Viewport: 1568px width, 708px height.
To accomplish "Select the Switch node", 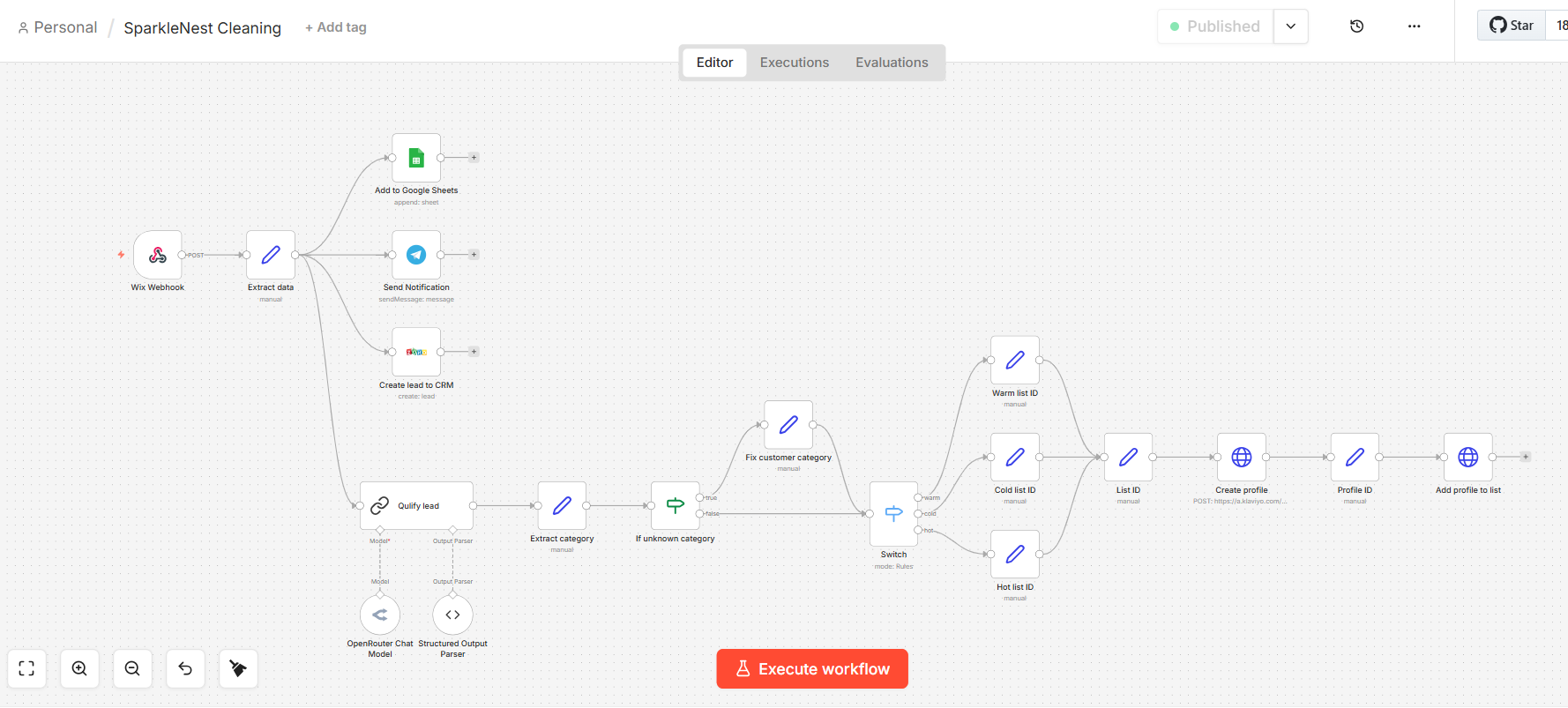I will point(893,514).
